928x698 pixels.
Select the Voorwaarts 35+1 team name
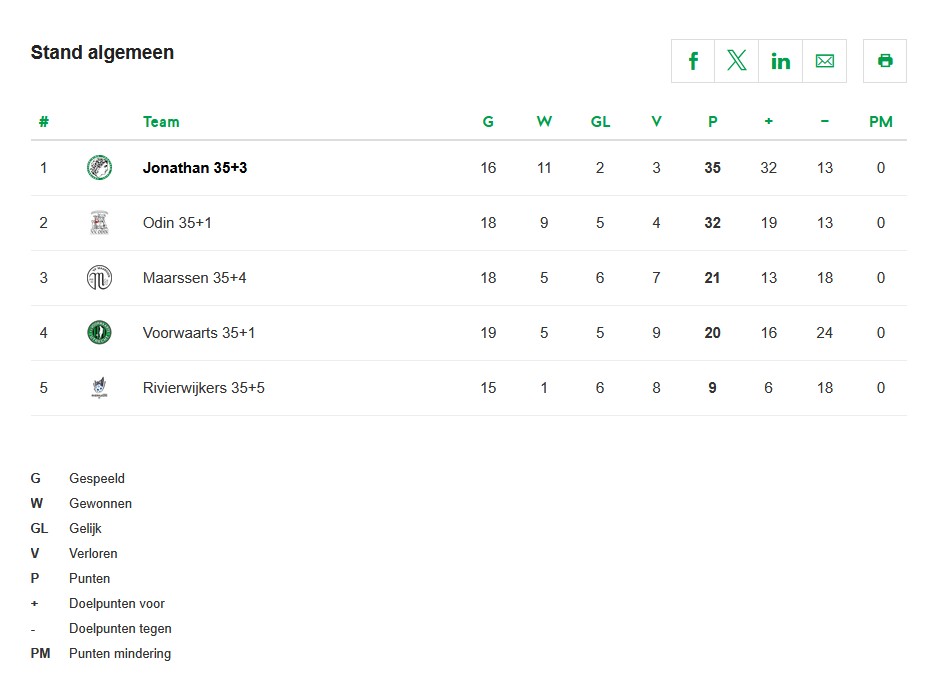pyautogui.click(x=199, y=333)
